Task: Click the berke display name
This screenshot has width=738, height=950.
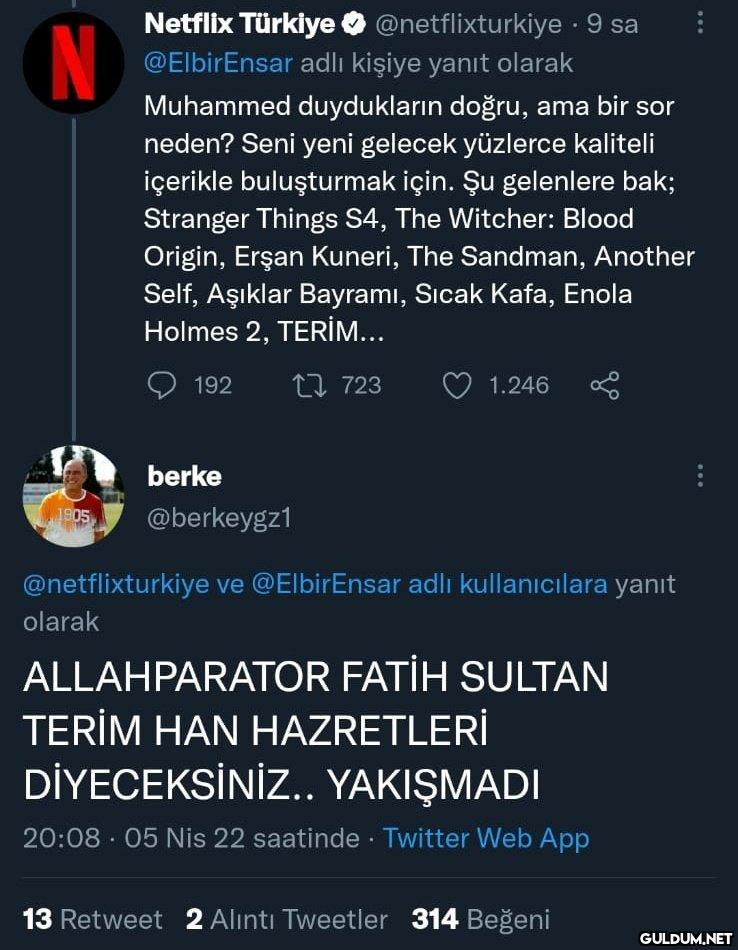Action: [184, 476]
